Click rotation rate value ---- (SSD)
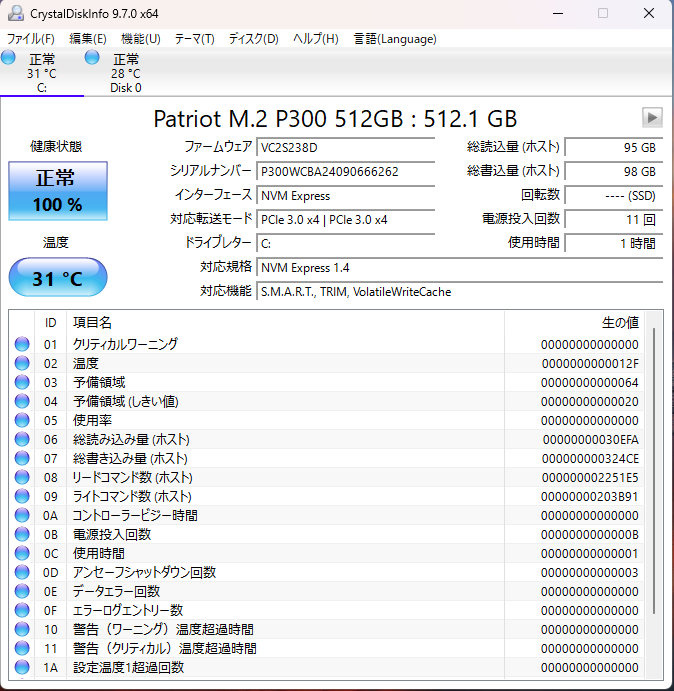Viewport: 674px width, 691px height. [614, 195]
